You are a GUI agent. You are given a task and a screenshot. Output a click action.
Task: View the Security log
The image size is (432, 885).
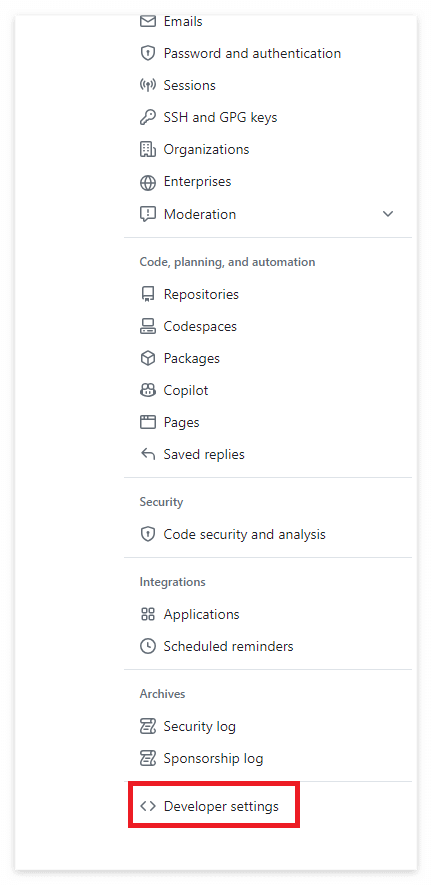(x=199, y=726)
